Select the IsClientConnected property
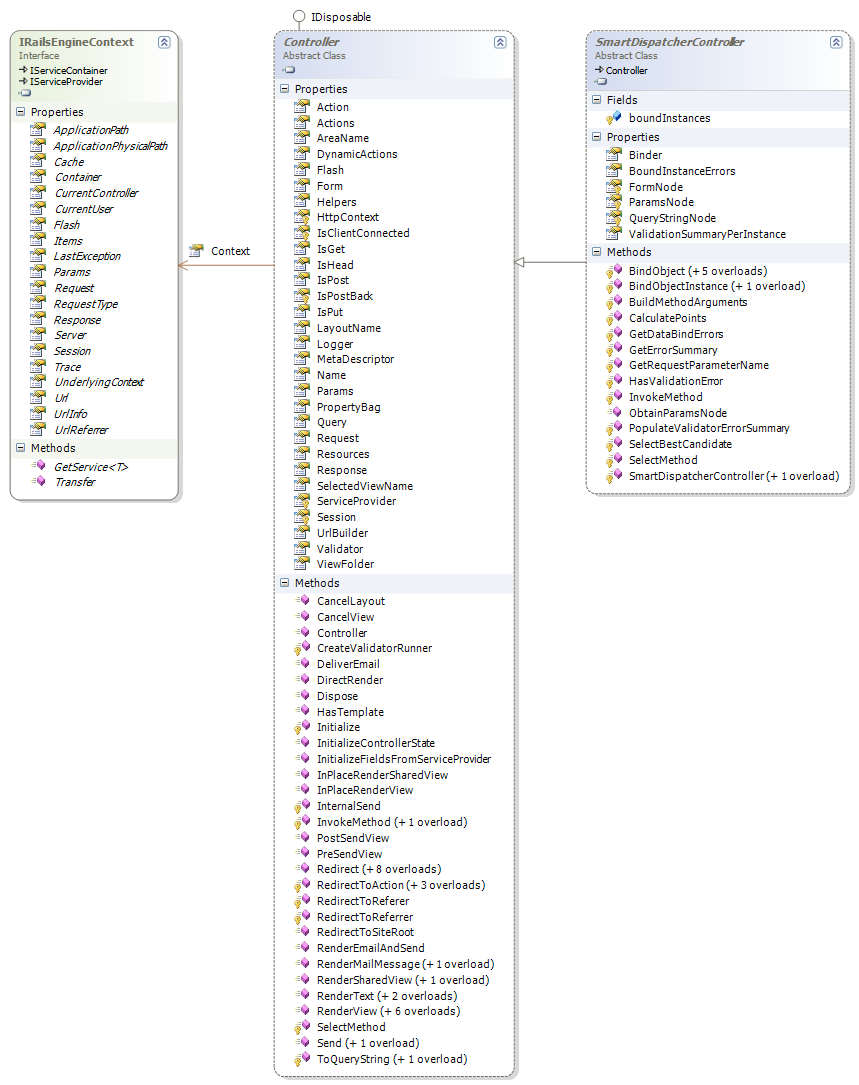Image resolution: width=859 pixels, height=1085 pixels. pyautogui.click(x=363, y=233)
